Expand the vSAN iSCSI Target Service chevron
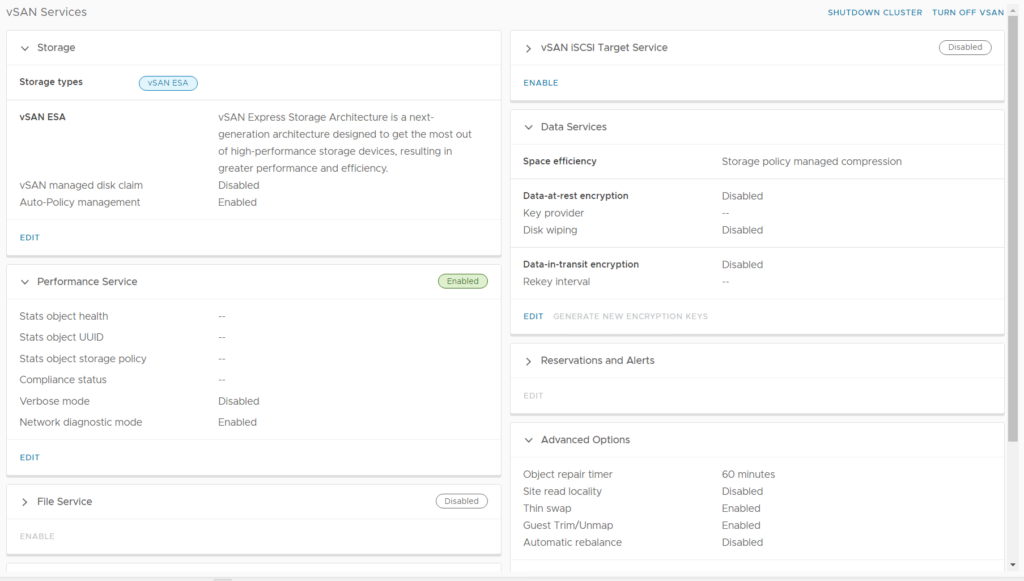 pos(528,48)
